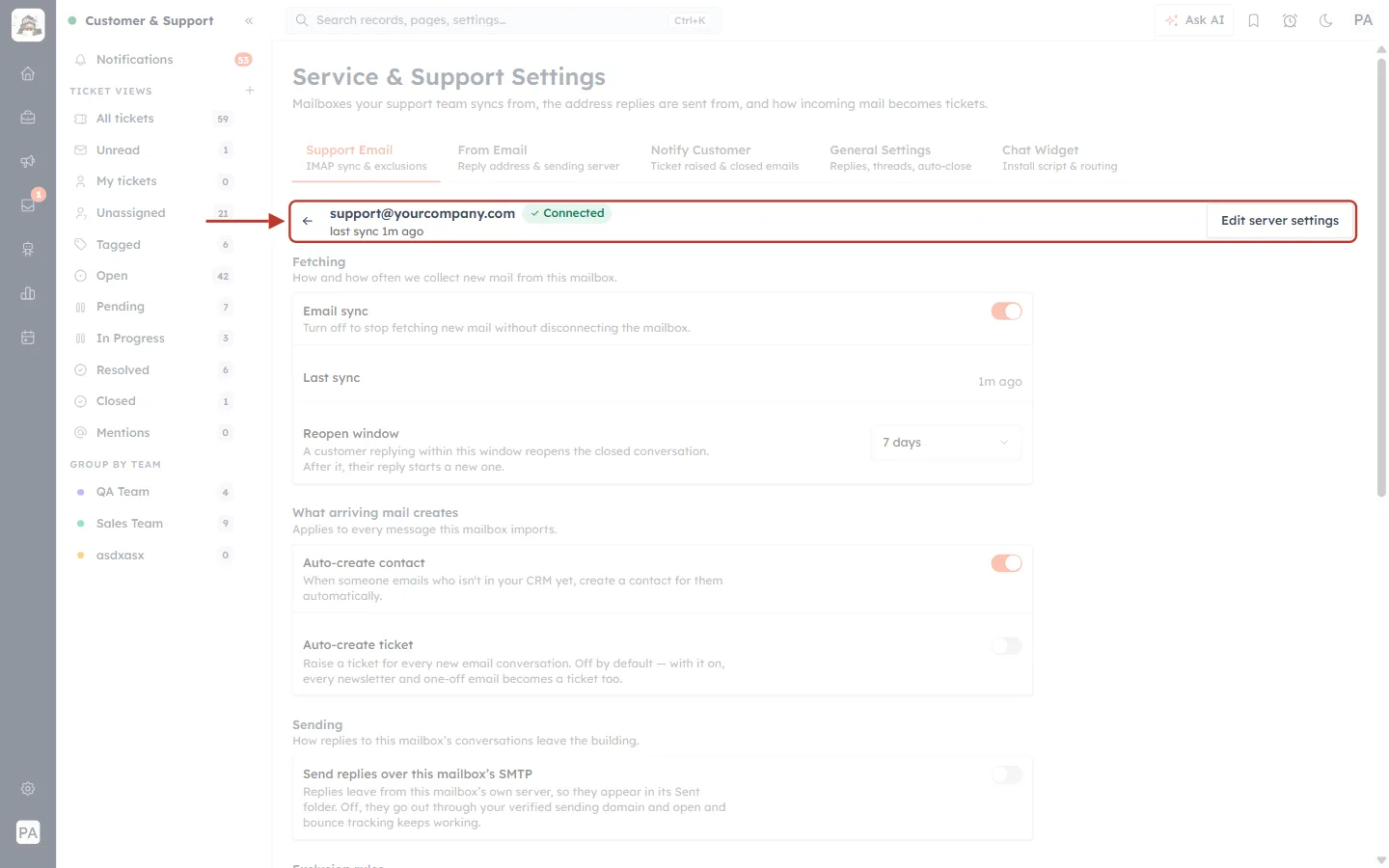The height and width of the screenshot is (868, 1389).
Task: Open the In Progress tickets view
Action: pyautogui.click(x=152, y=339)
